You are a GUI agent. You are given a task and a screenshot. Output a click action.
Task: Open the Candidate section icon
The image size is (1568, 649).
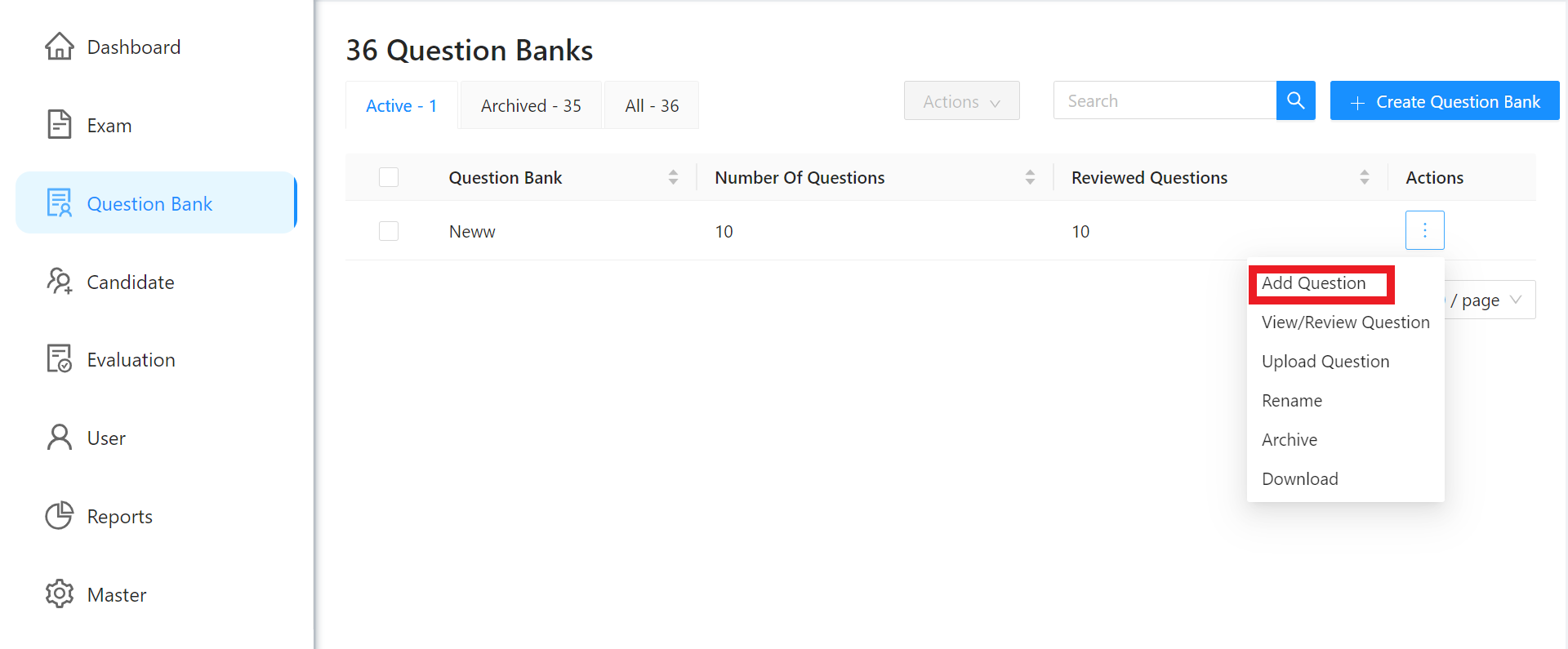coord(59,281)
